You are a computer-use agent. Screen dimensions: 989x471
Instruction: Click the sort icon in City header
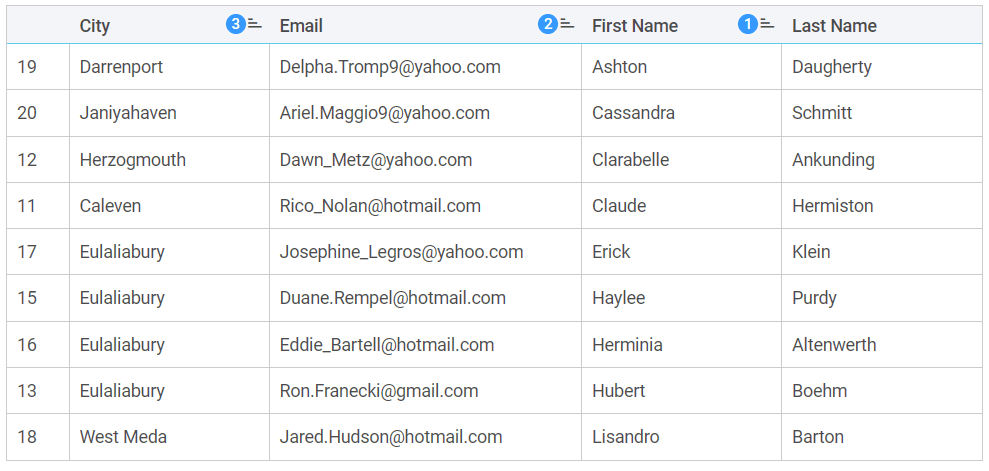coord(255,25)
